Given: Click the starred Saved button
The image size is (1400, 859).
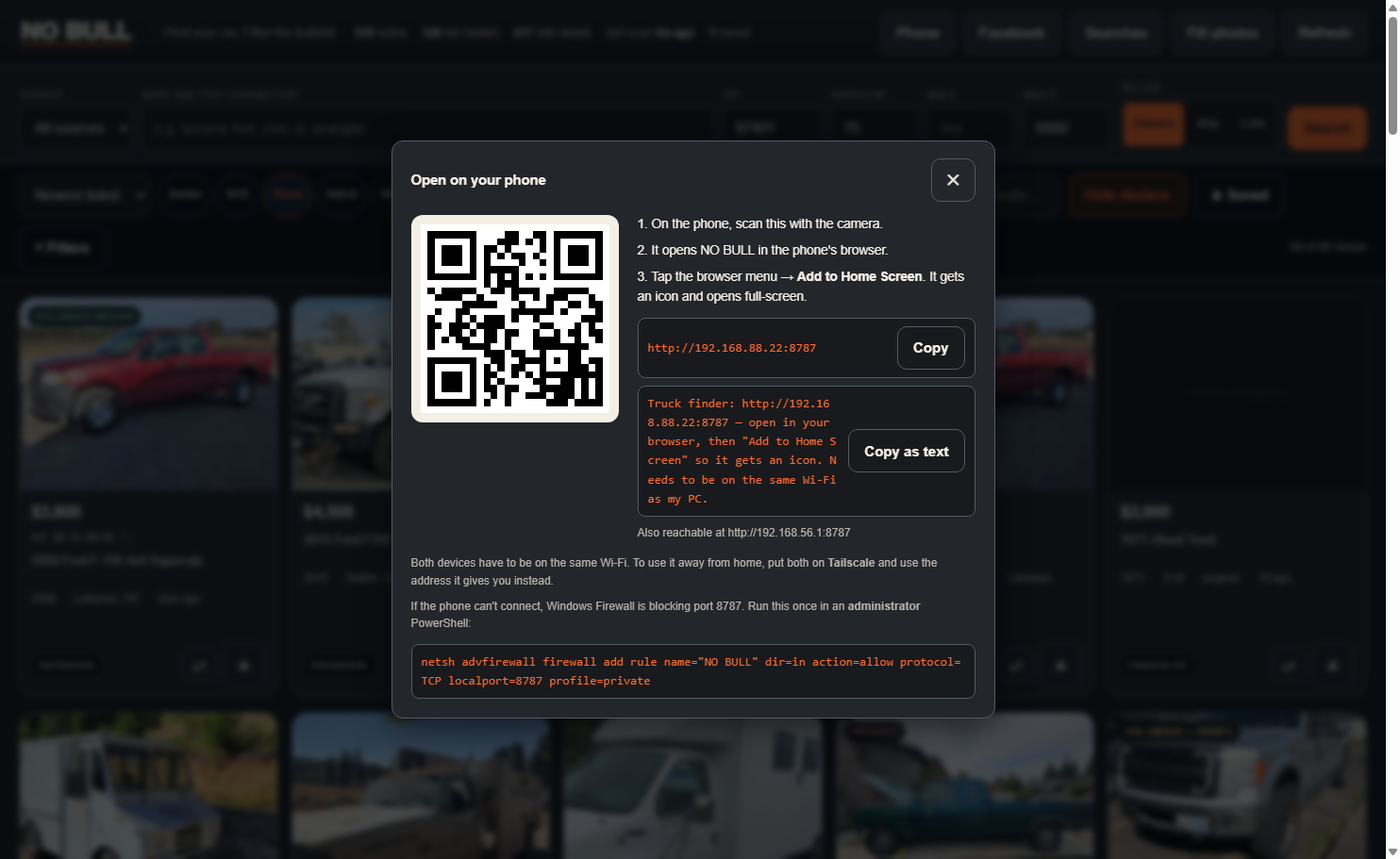Looking at the screenshot, I should coord(1240,195).
